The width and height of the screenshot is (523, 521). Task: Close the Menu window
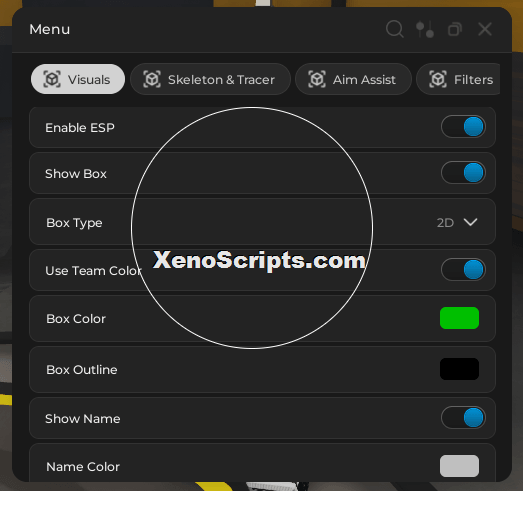point(485,29)
